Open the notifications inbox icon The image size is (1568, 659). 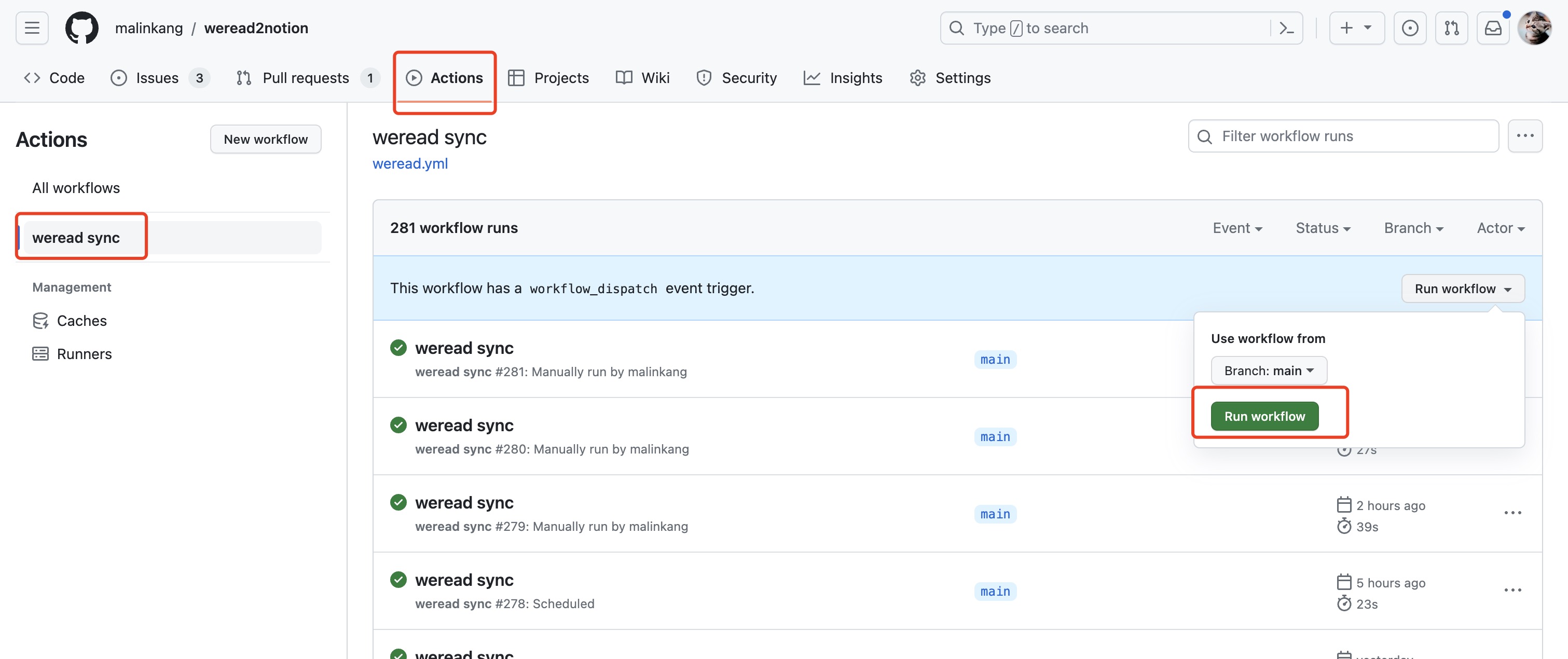click(1493, 28)
